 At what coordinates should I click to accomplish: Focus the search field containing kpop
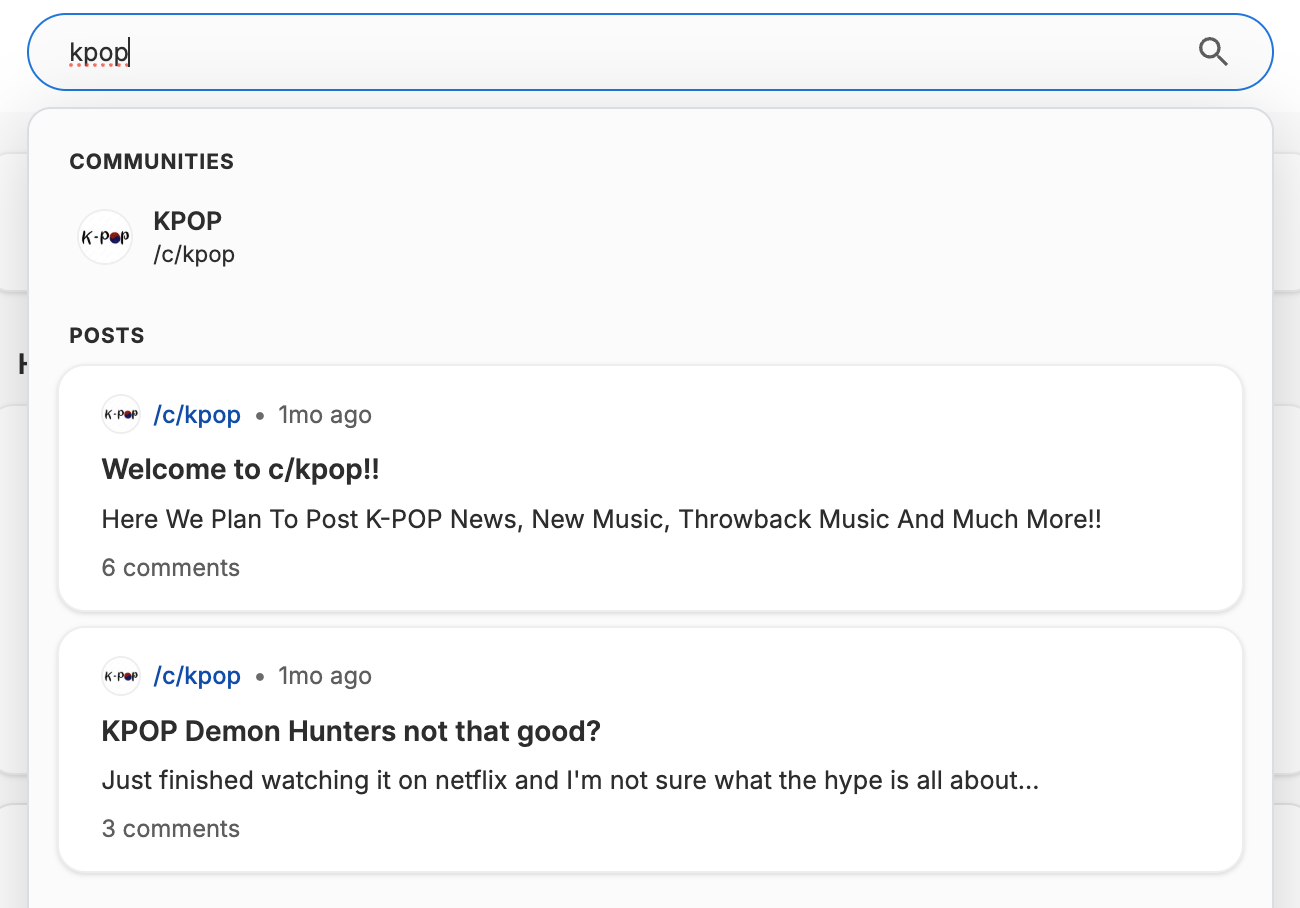coord(600,52)
